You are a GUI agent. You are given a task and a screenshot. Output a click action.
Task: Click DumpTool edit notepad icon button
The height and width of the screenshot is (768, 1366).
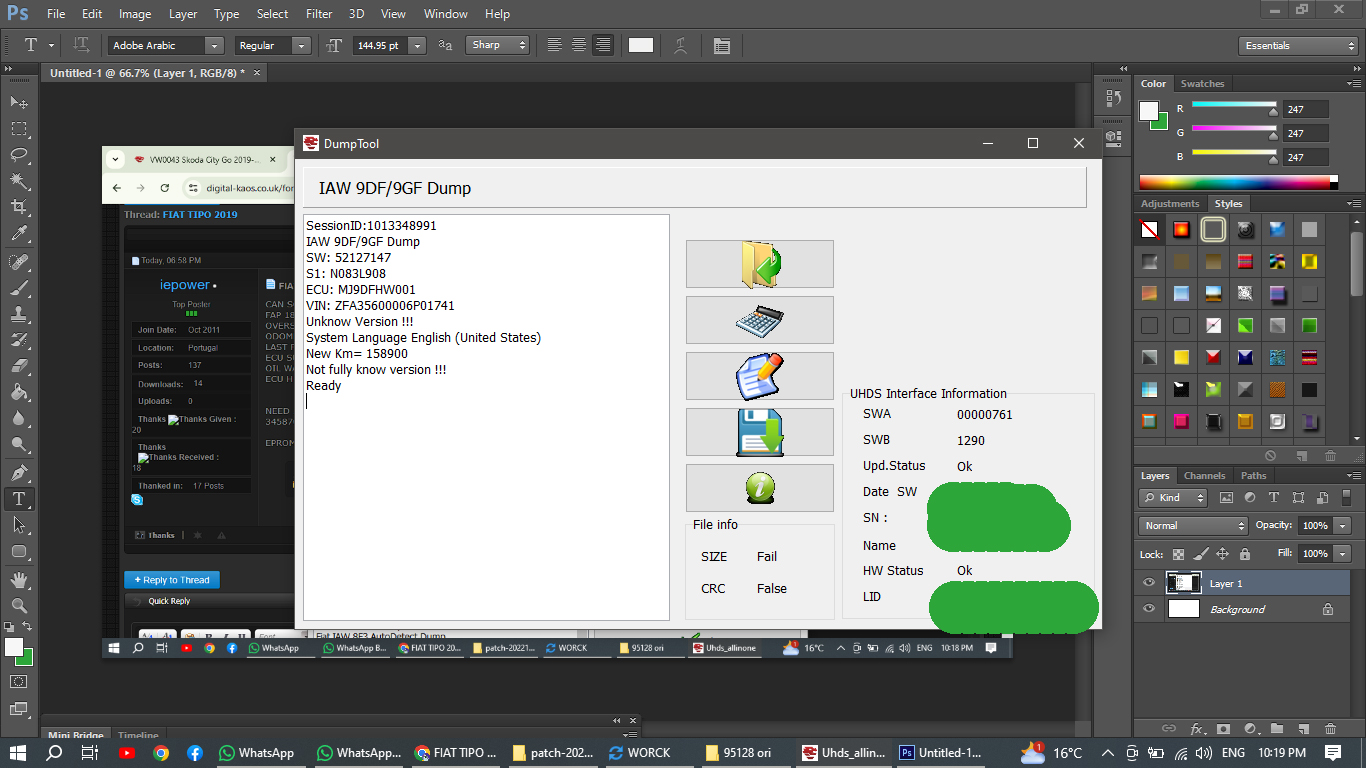(759, 376)
